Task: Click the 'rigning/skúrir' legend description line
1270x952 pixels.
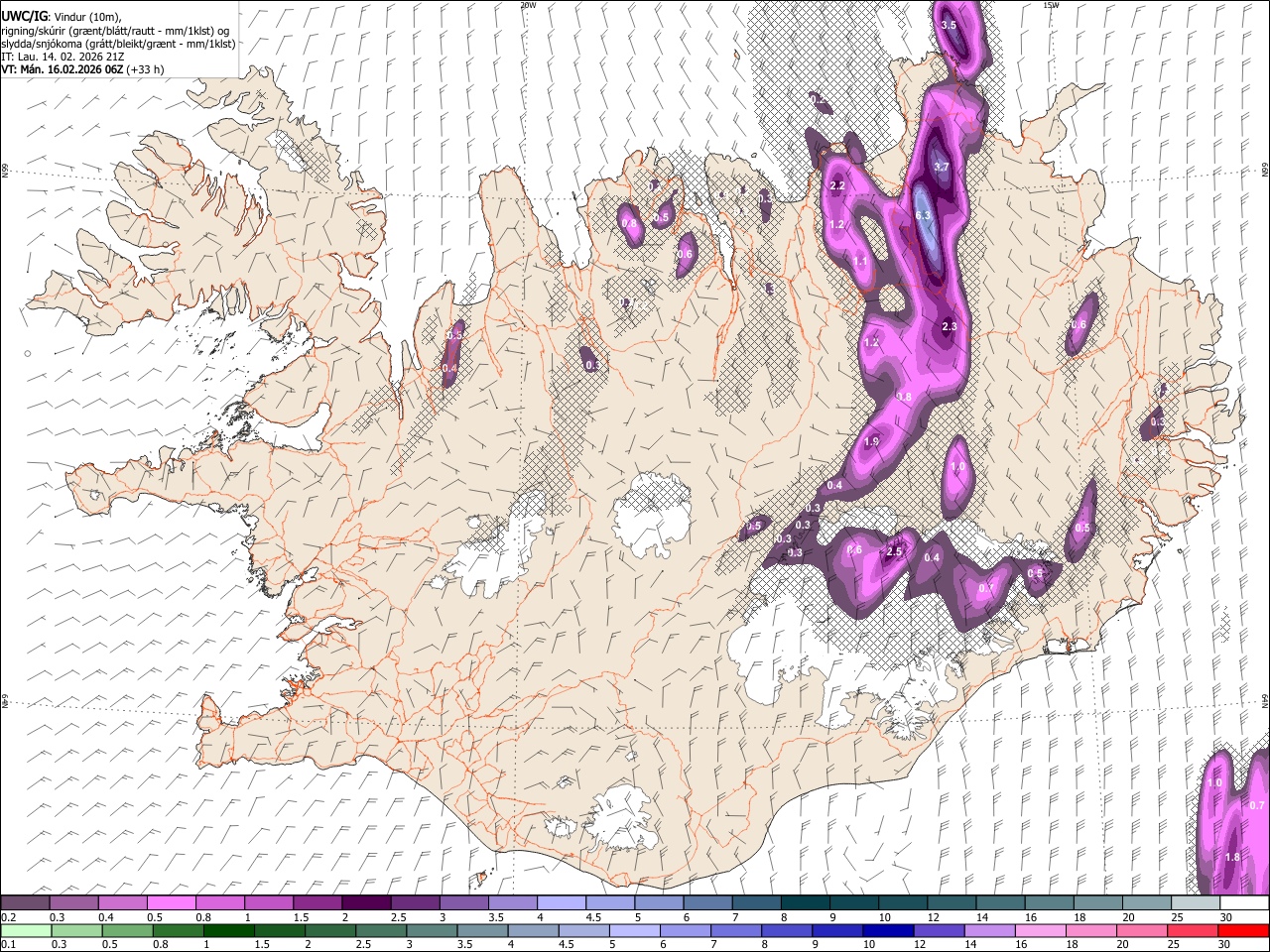Action: [x=115, y=30]
